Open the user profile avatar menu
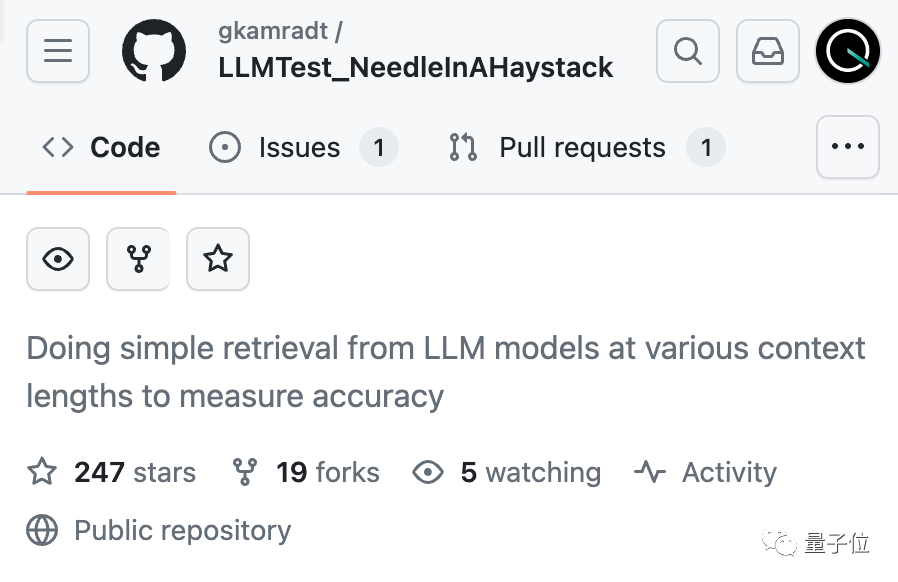Viewport: 898px width, 582px height. click(x=848, y=51)
